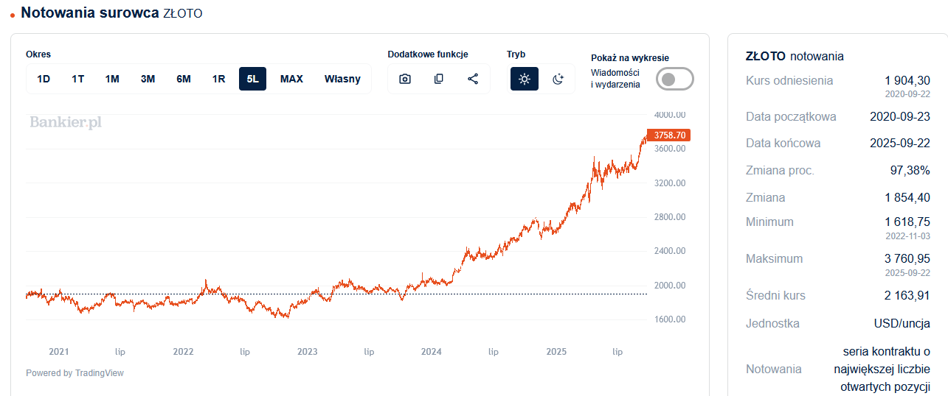Choose the 1M time range

click(x=112, y=79)
